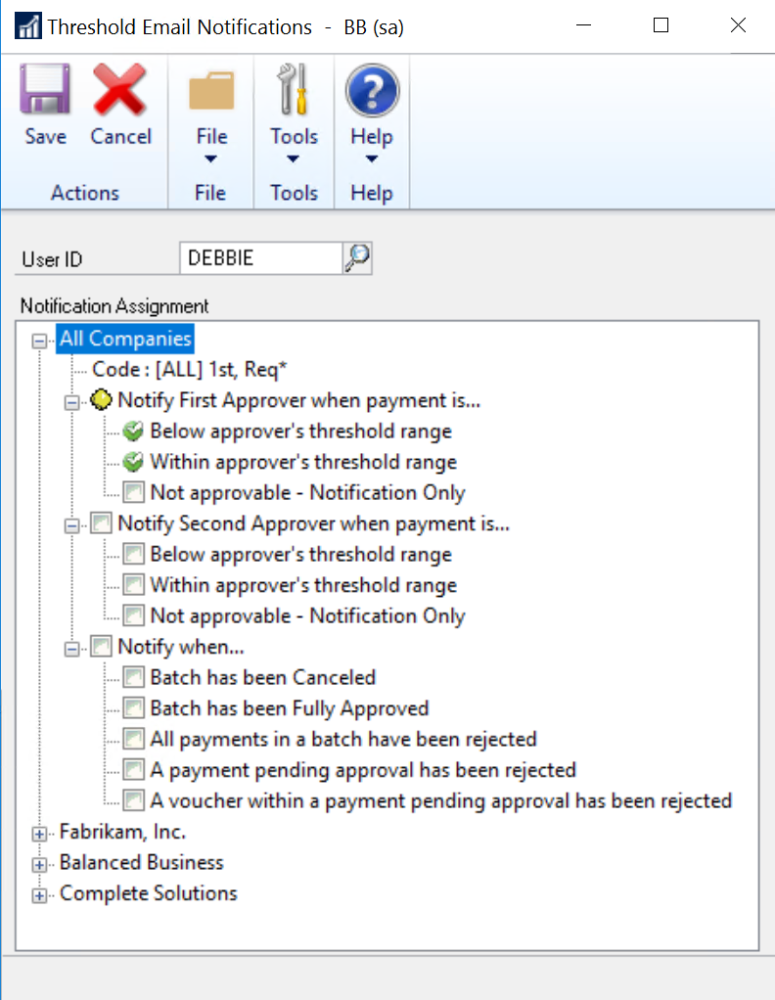This screenshot has width=775, height=1000.
Task: Click the Actions group label
Action: [x=85, y=193]
